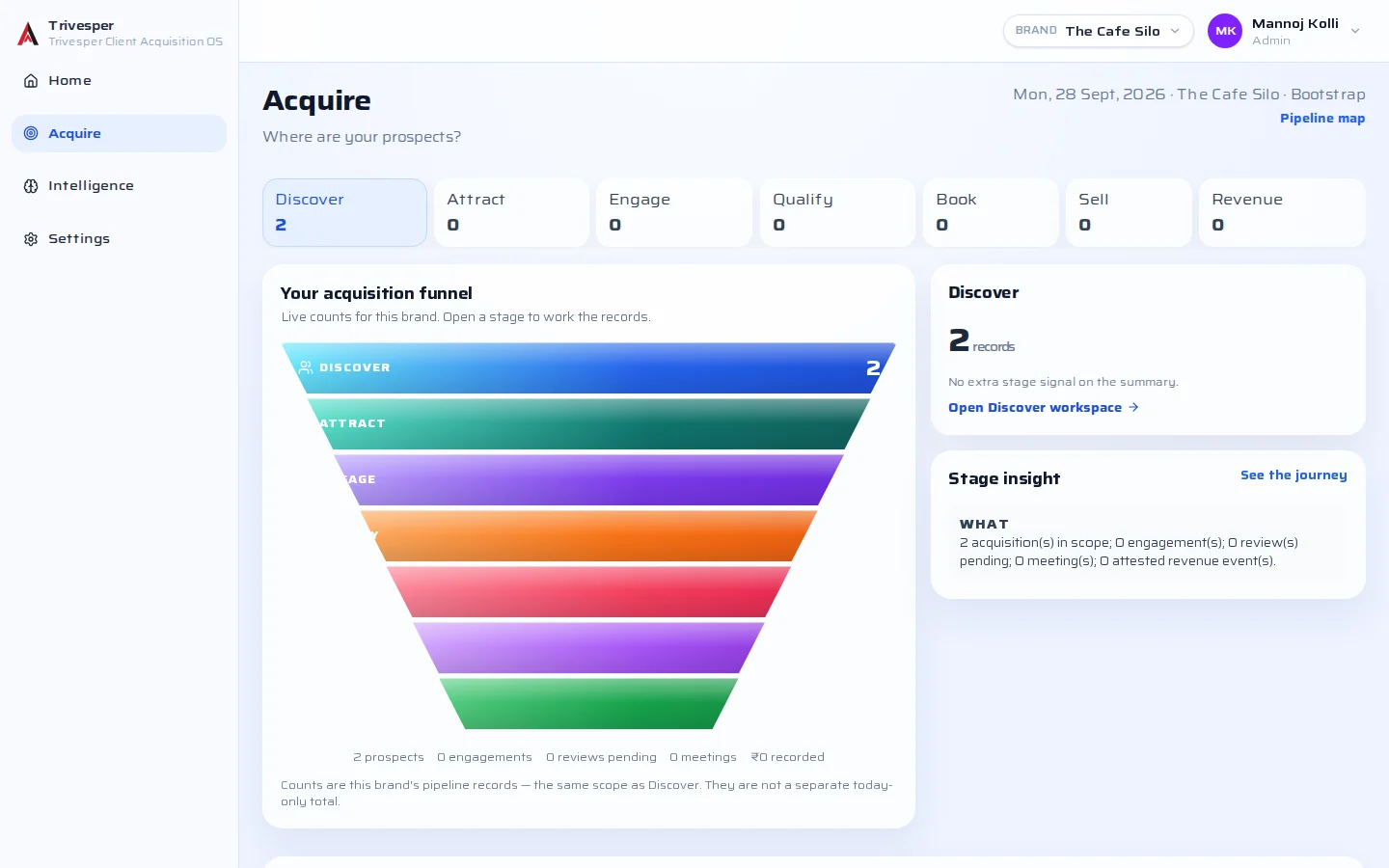This screenshot has width=1389, height=868.
Task: Click the purple Engage funnel band
Action: click(x=588, y=479)
